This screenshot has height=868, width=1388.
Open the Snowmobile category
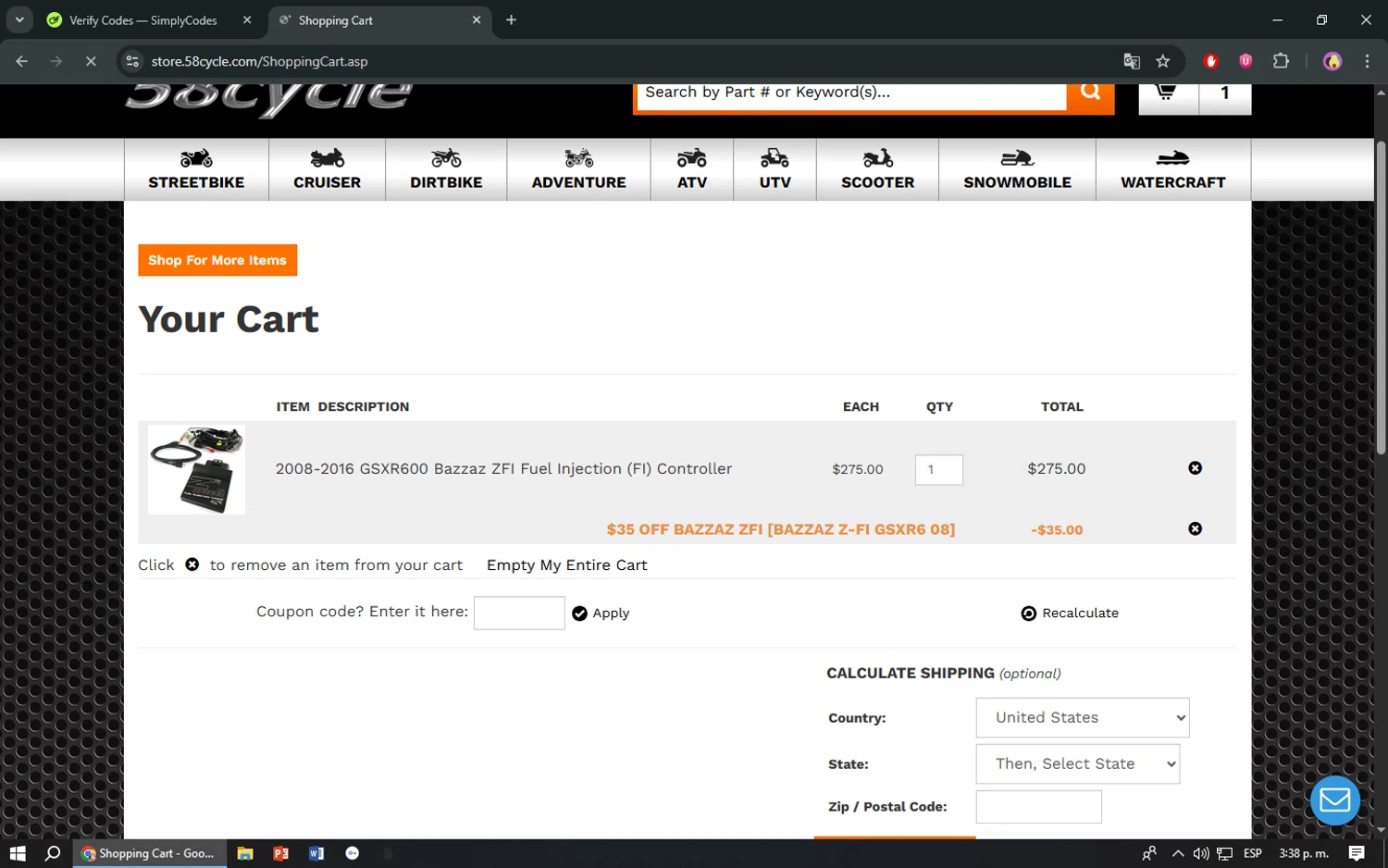[x=1017, y=169]
